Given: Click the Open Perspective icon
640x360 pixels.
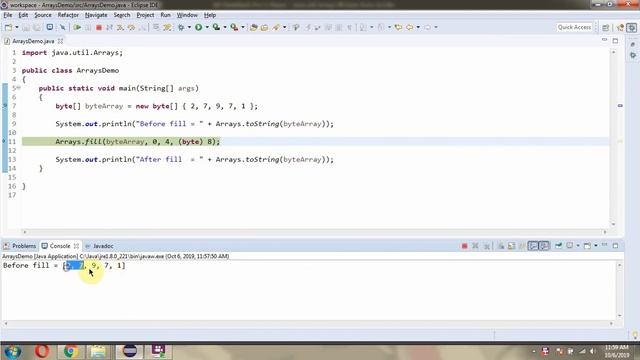Looking at the screenshot, I should (x=606, y=27).
